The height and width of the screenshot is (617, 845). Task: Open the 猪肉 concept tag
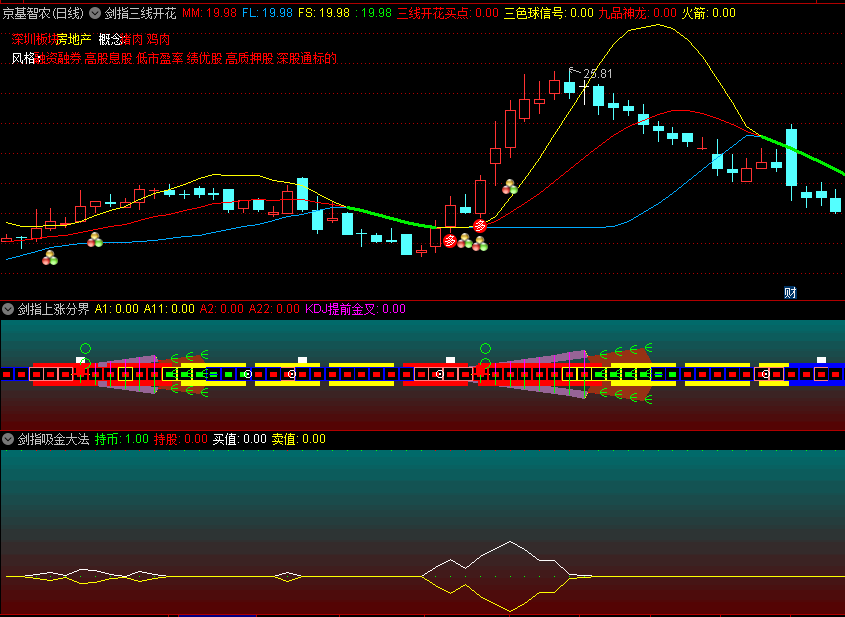tap(133, 39)
